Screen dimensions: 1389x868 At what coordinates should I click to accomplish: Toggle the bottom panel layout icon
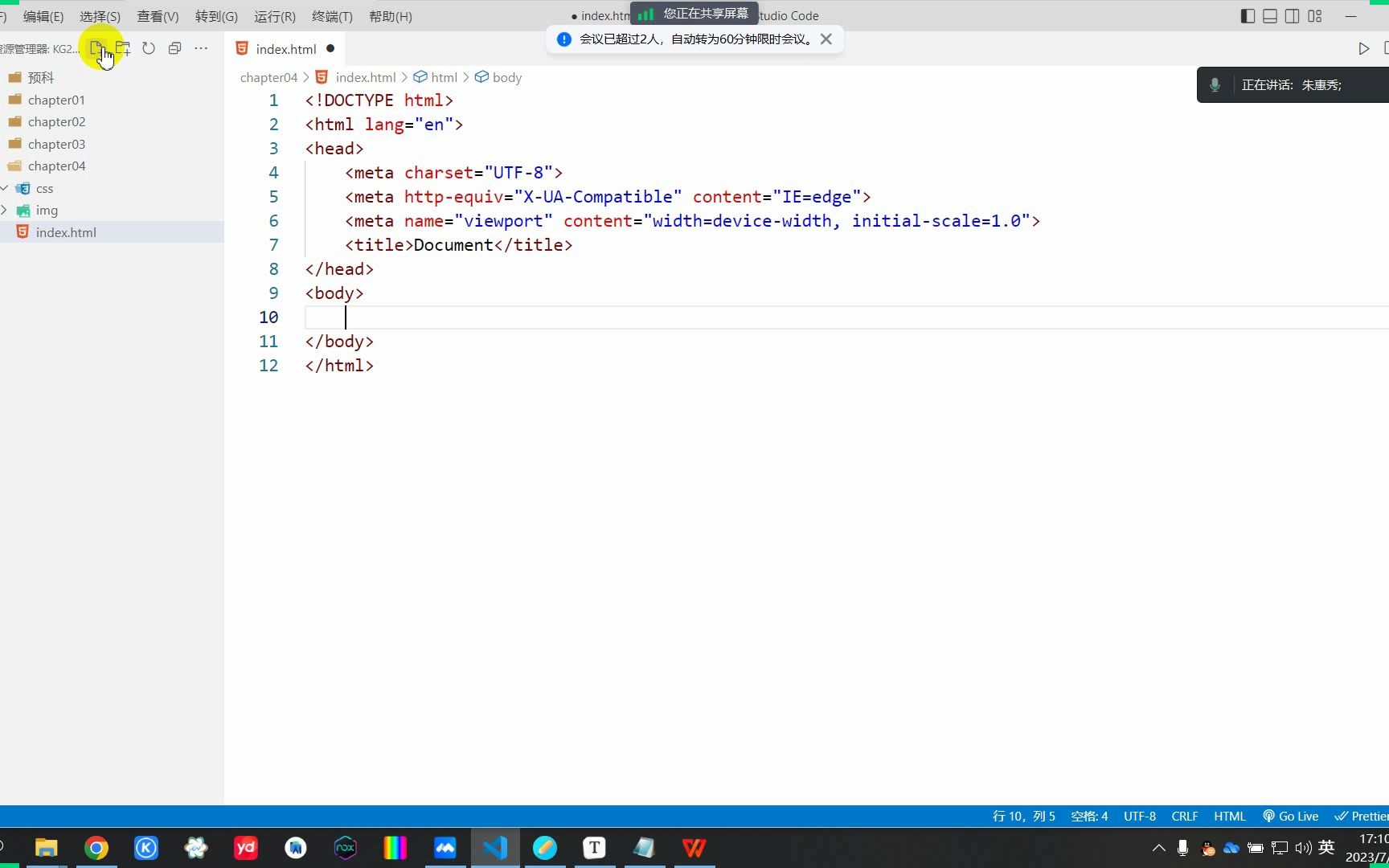point(1270,16)
